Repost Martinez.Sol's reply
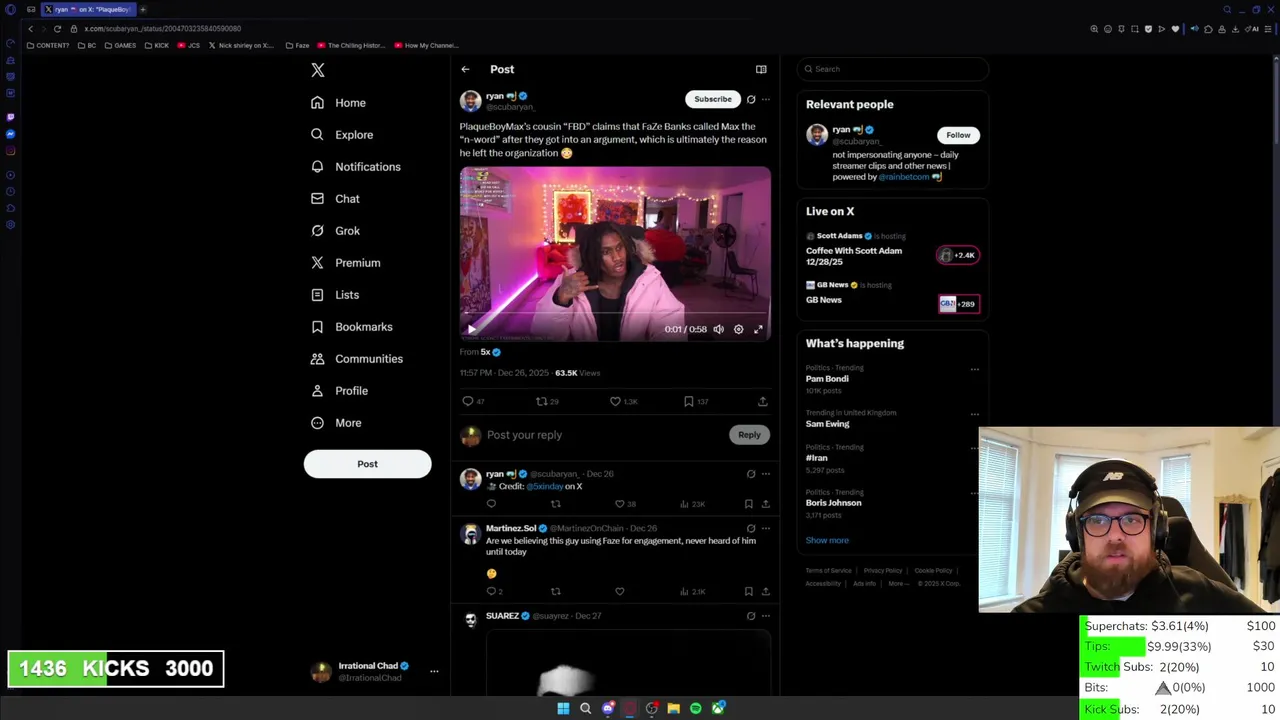The image size is (1280, 720). [x=556, y=591]
